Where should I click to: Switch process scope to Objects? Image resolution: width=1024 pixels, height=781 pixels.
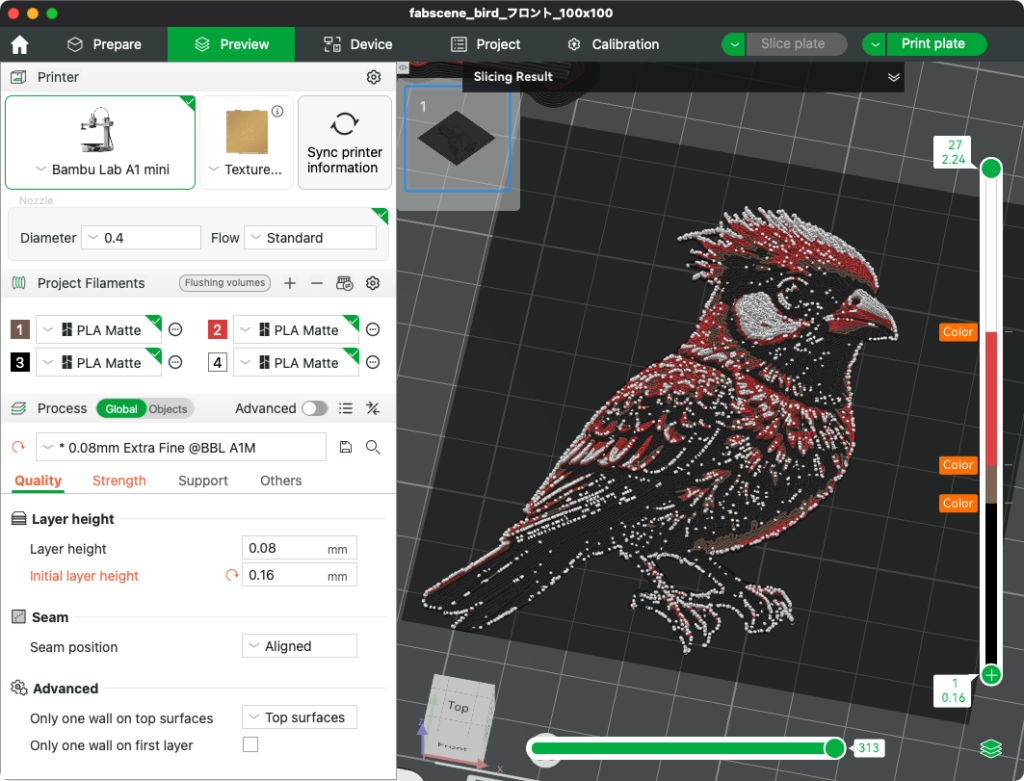pyautogui.click(x=168, y=409)
